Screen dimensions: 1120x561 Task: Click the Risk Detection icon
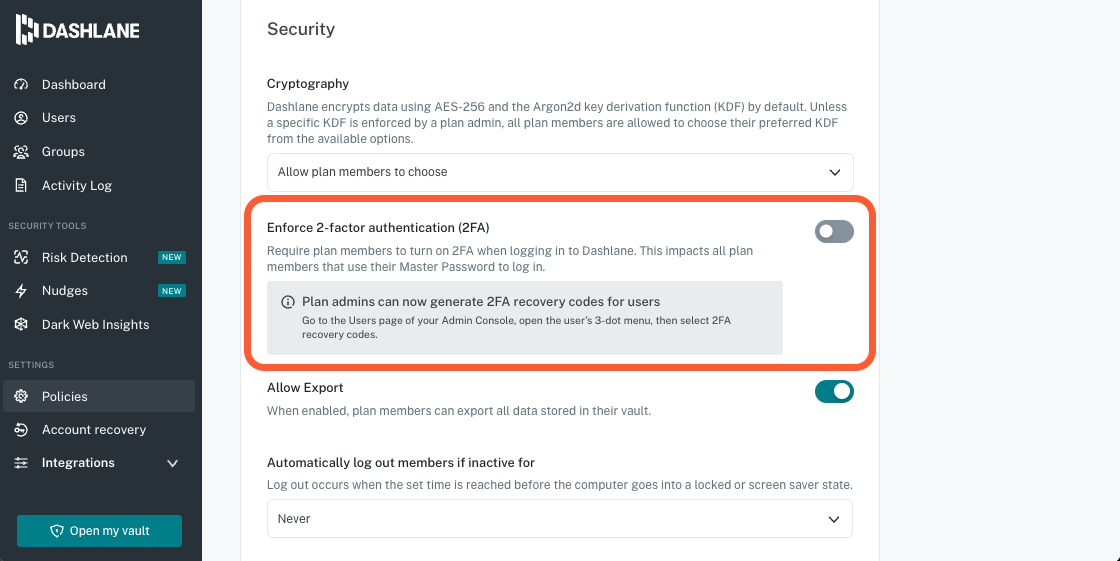pyautogui.click(x=21, y=258)
